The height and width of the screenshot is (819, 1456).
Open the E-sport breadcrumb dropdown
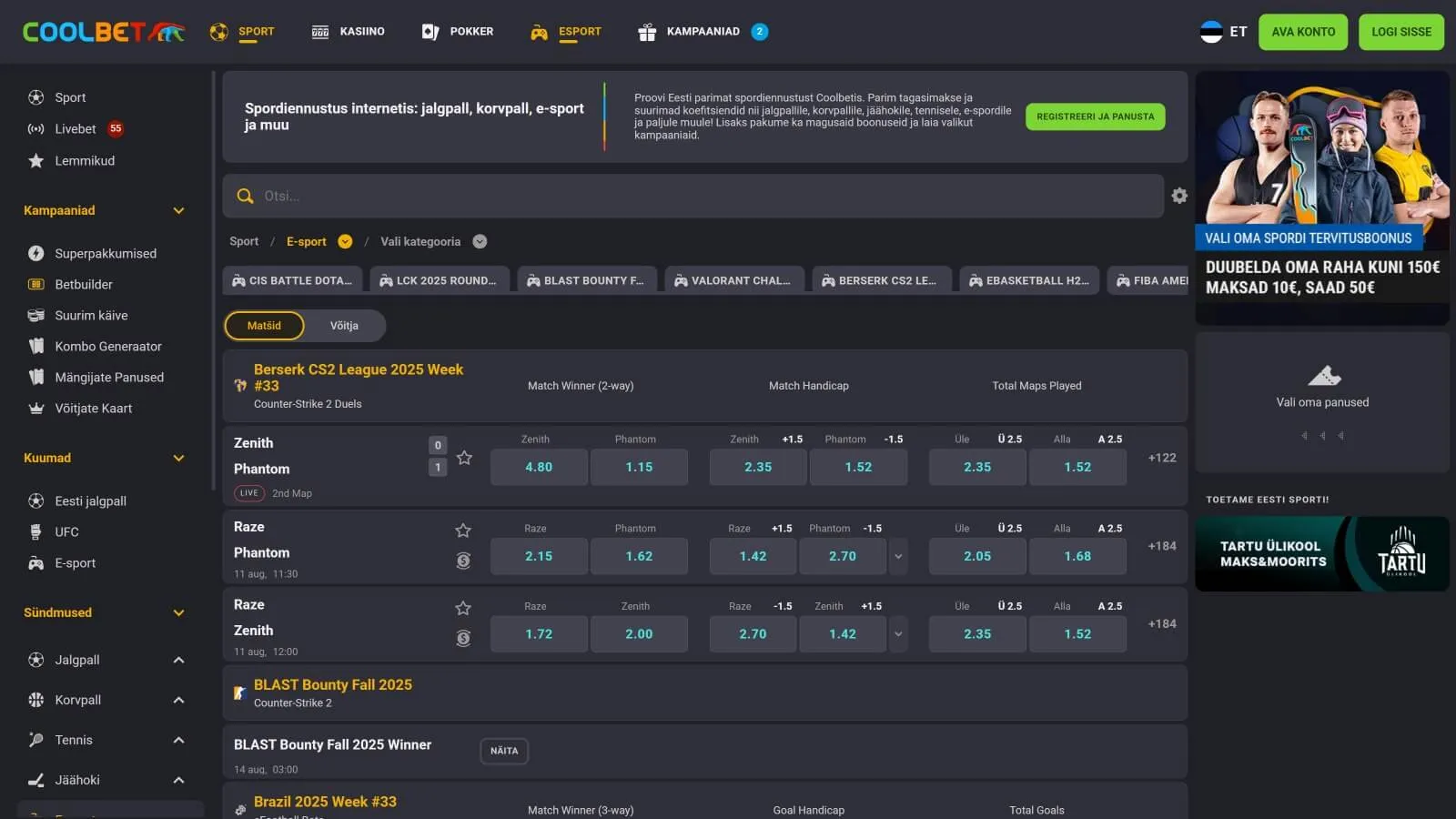click(x=345, y=241)
